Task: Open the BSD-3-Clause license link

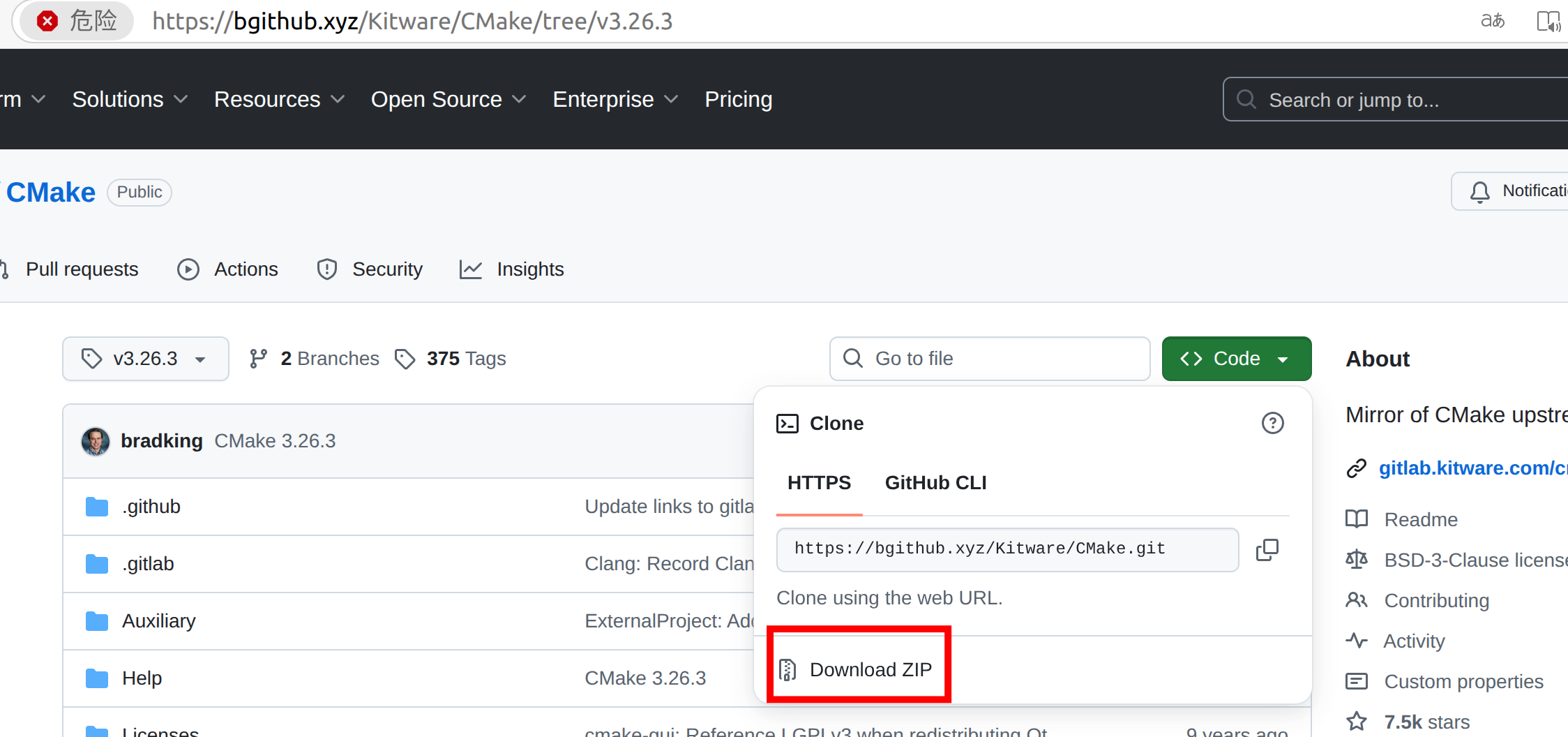Action: tap(1476, 560)
